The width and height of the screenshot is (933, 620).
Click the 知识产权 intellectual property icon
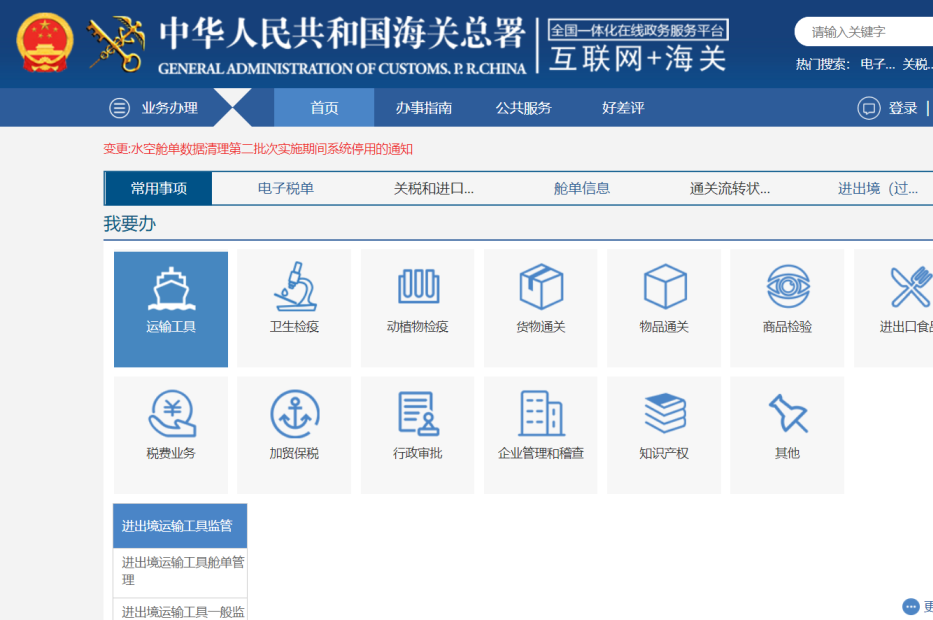pyautogui.click(x=663, y=434)
